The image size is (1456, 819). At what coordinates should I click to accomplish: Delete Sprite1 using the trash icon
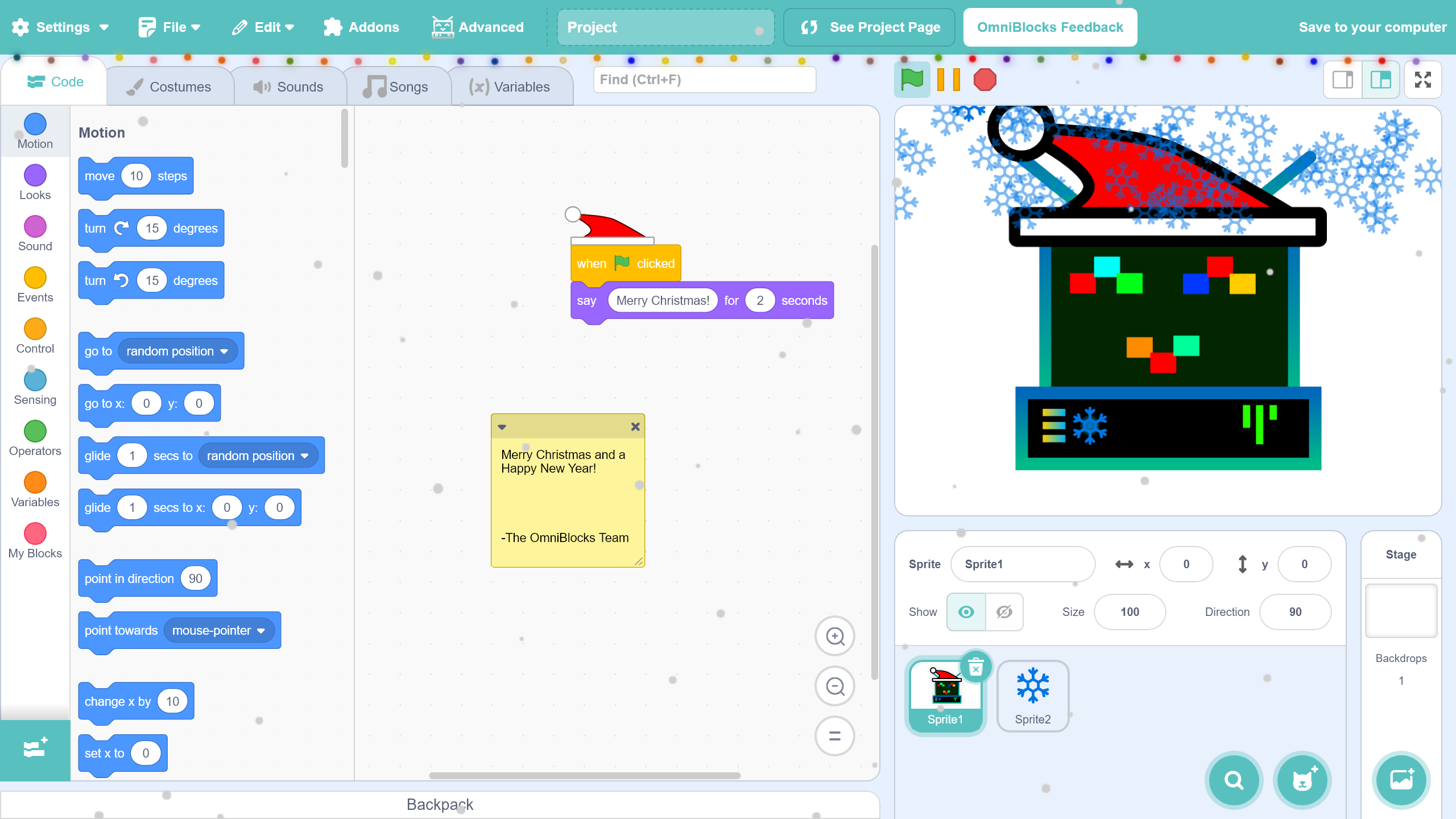coord(976,667)
